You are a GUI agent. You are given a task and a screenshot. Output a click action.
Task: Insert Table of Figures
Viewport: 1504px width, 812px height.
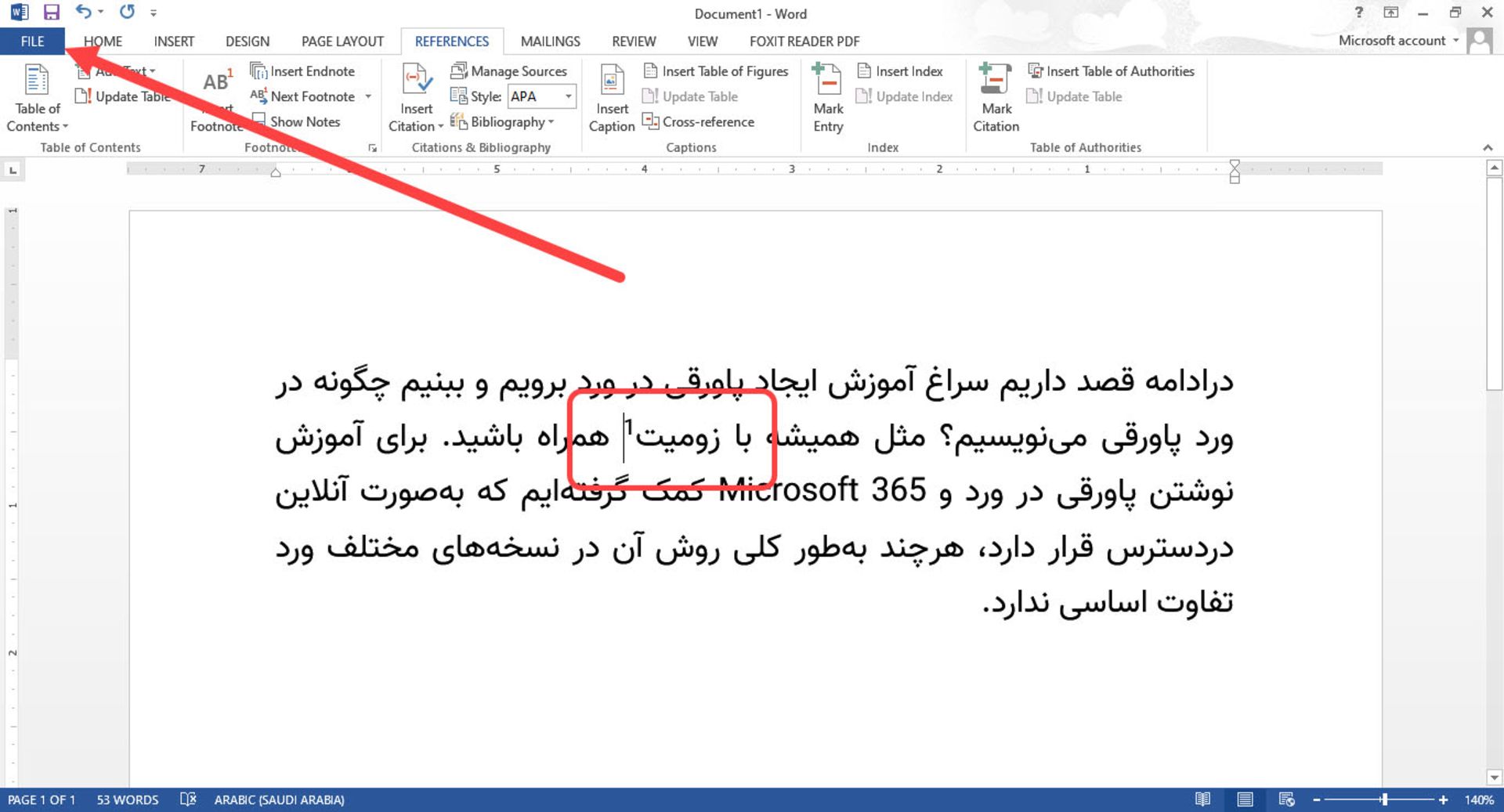tap(716, 70)
